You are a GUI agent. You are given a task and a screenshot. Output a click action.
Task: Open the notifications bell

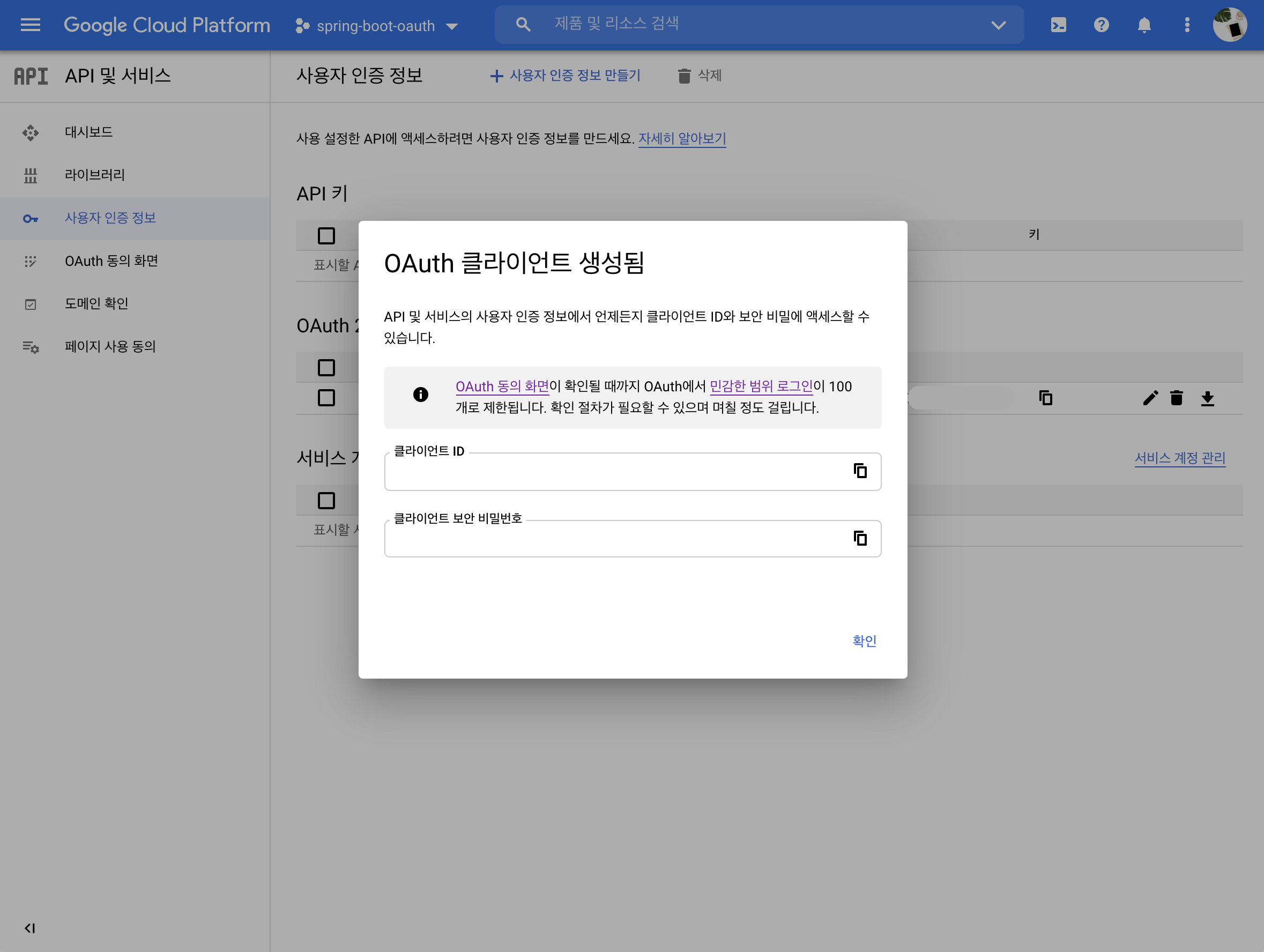[x=1144, y=25]
